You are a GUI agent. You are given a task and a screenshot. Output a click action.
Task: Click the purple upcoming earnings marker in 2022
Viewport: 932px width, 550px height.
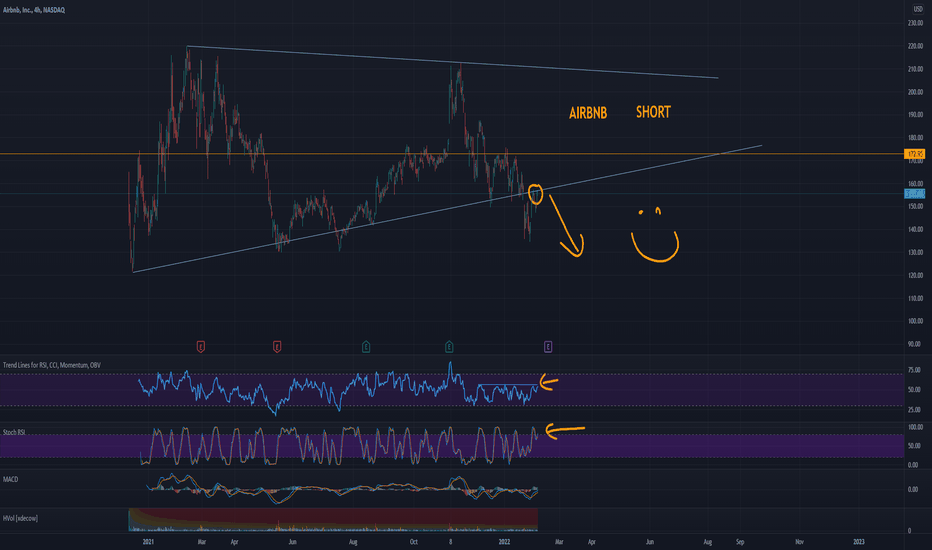(548, 347)
